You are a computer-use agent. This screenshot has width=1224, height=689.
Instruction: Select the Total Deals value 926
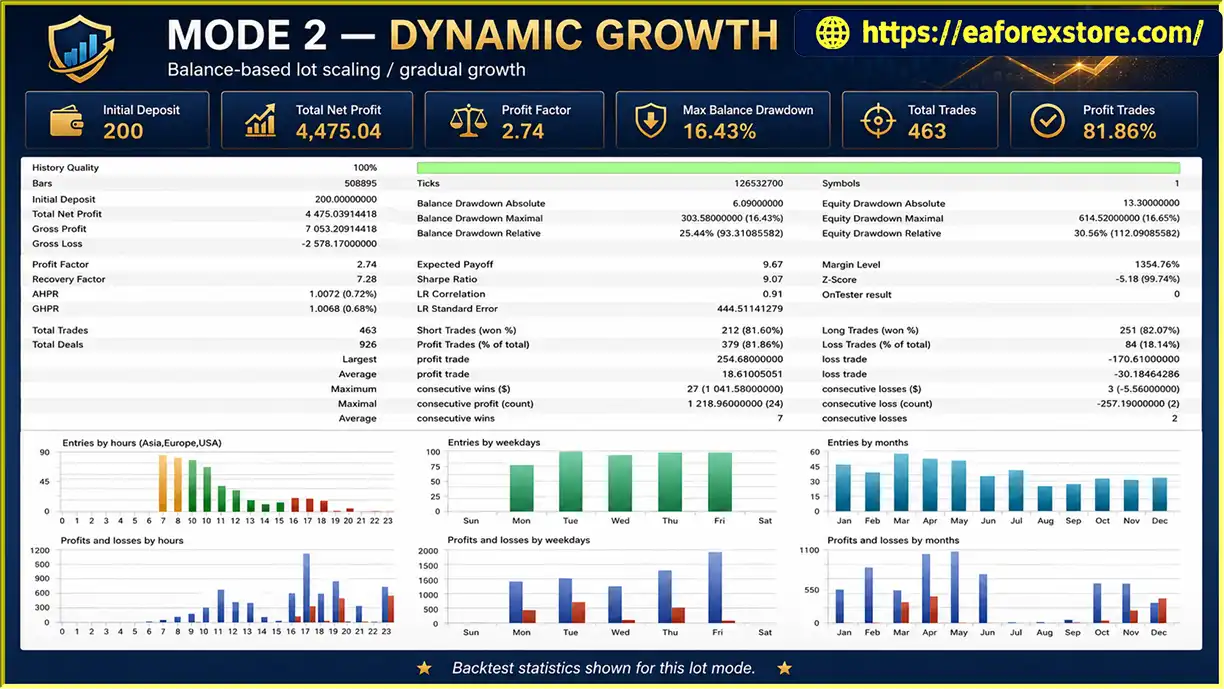click(x=368, y=345)
